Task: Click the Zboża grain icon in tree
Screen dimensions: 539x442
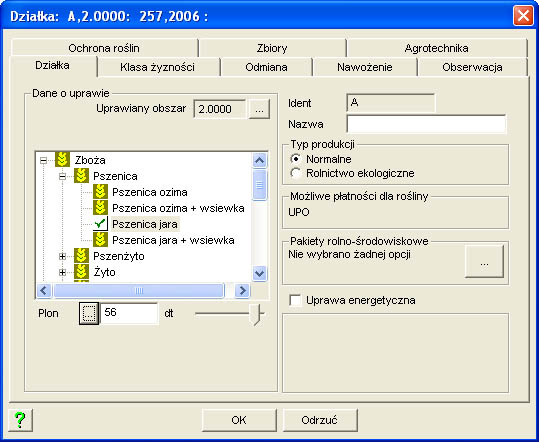Action: coord(62,160)
